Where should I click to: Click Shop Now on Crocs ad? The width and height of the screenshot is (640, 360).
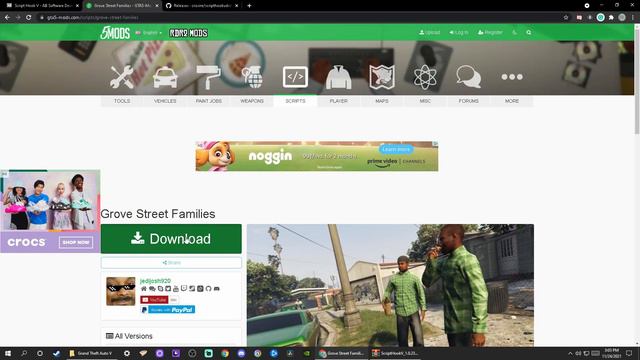click(x=76, y=242)
